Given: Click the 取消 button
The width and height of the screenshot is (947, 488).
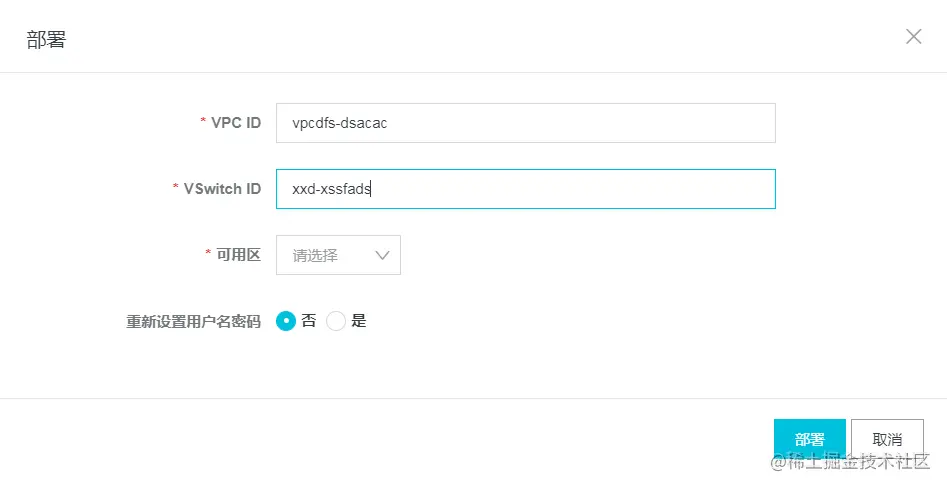Looking at the screenshot, I should [x=887, y=439].
